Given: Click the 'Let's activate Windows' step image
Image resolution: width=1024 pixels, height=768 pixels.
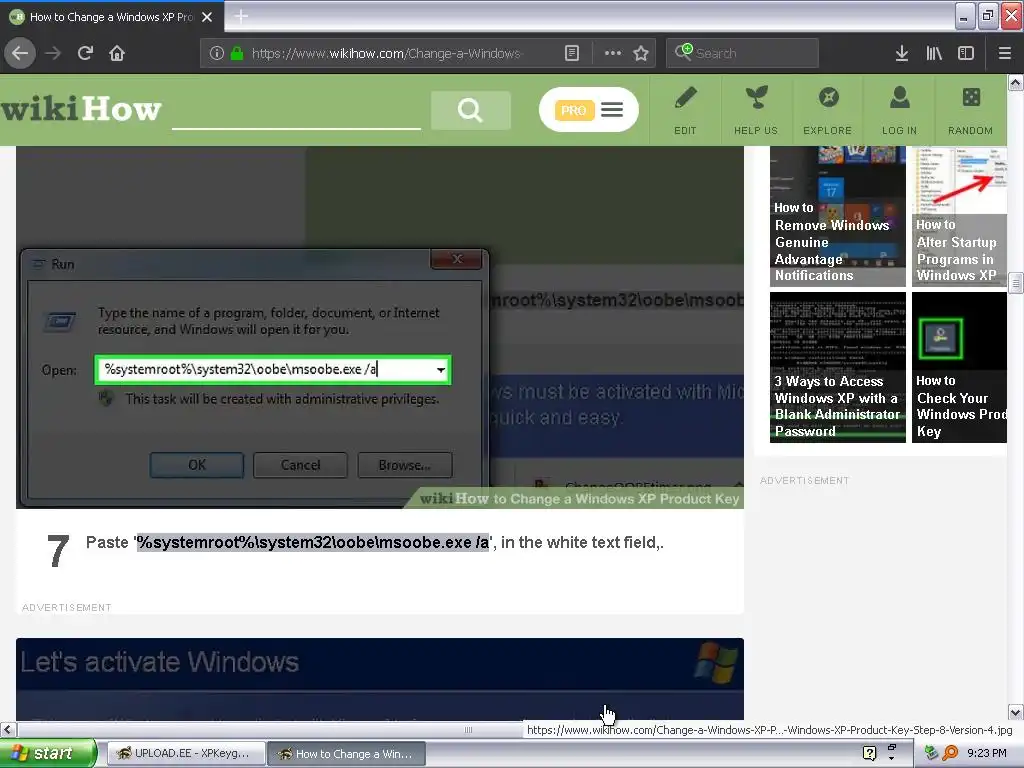Looking at the screenshot, I should (379, 679).
